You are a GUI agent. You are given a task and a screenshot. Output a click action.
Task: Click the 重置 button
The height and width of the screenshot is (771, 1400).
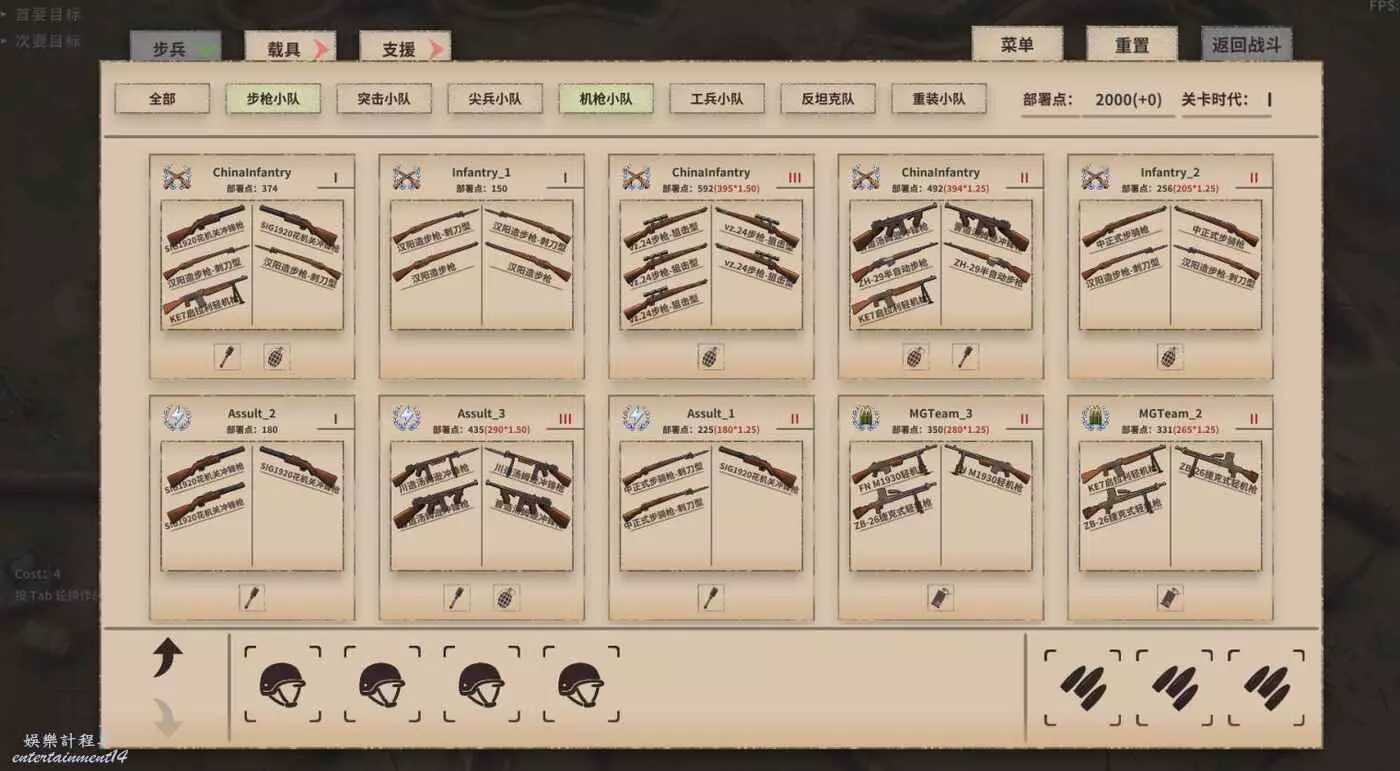click(1132, 45)
